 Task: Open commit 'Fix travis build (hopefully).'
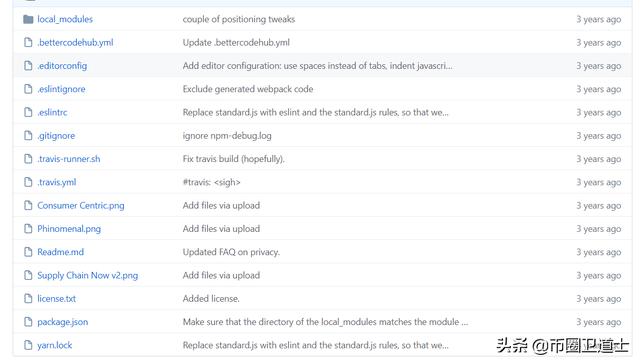(x=233, y=159)
